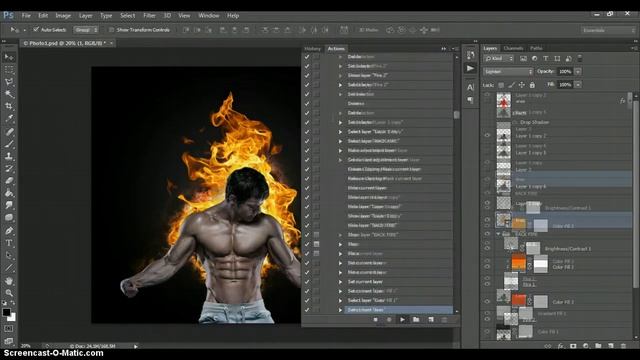Click Create new adjustment layer icon
Screen dimensions: 640x360
pyautogui.click(x=586, y=346)
